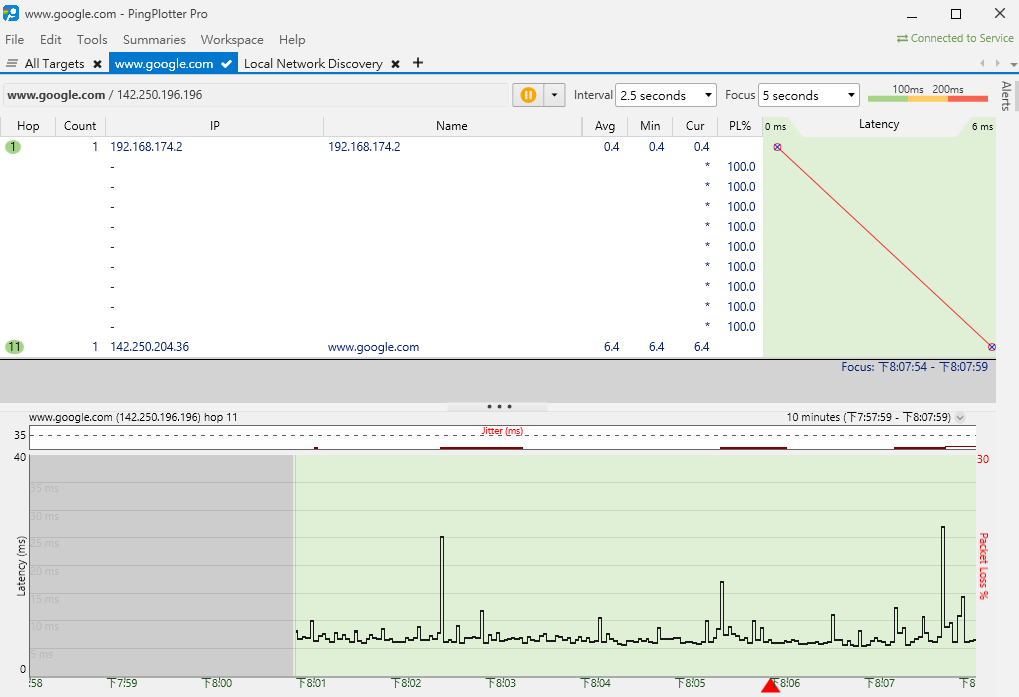Click the Min column header

click(x=650, y=126)
